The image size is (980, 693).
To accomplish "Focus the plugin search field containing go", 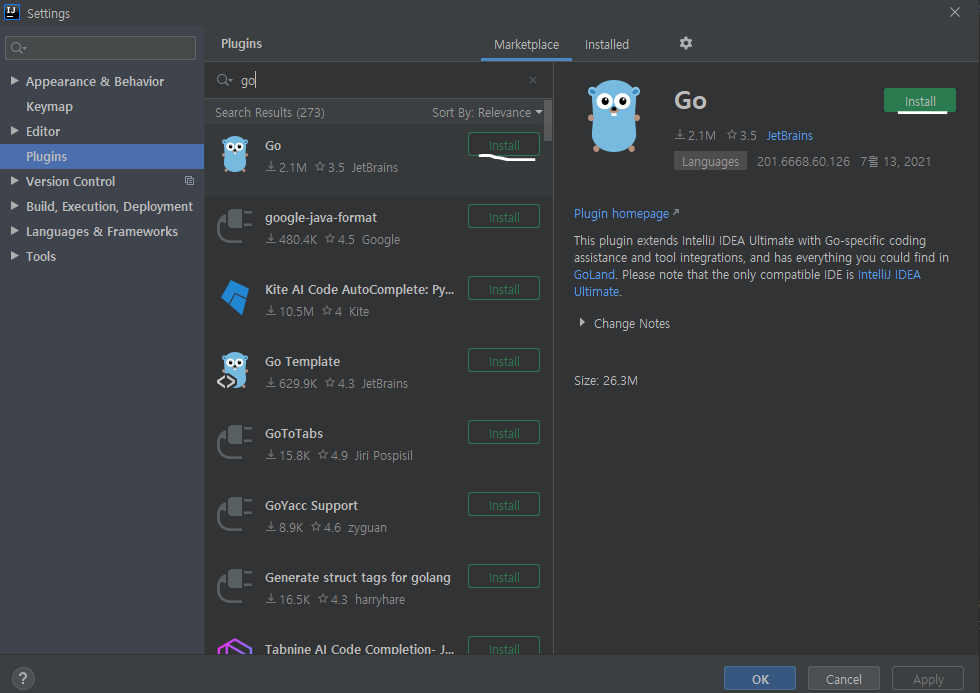I will click(379, 80).
